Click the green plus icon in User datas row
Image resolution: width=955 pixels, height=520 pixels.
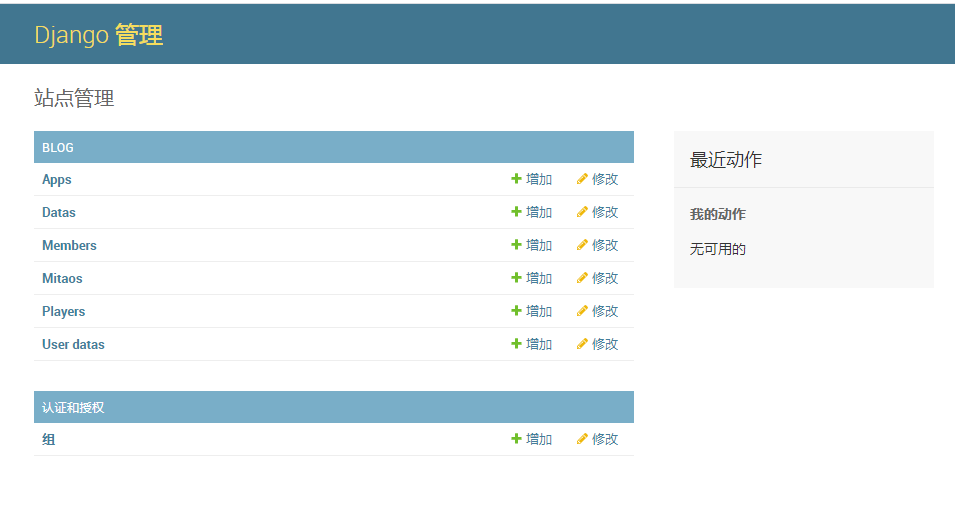point(516,343)
